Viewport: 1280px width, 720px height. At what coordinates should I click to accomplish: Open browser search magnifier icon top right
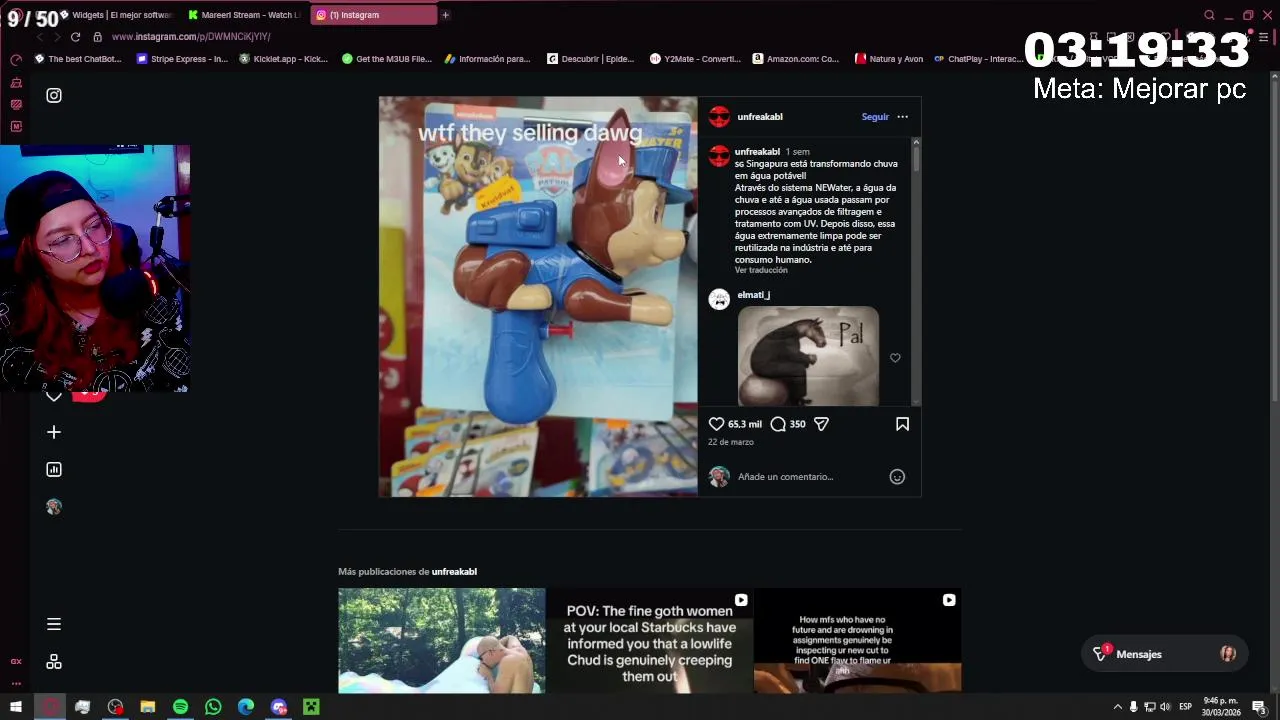pos(1209,15)
